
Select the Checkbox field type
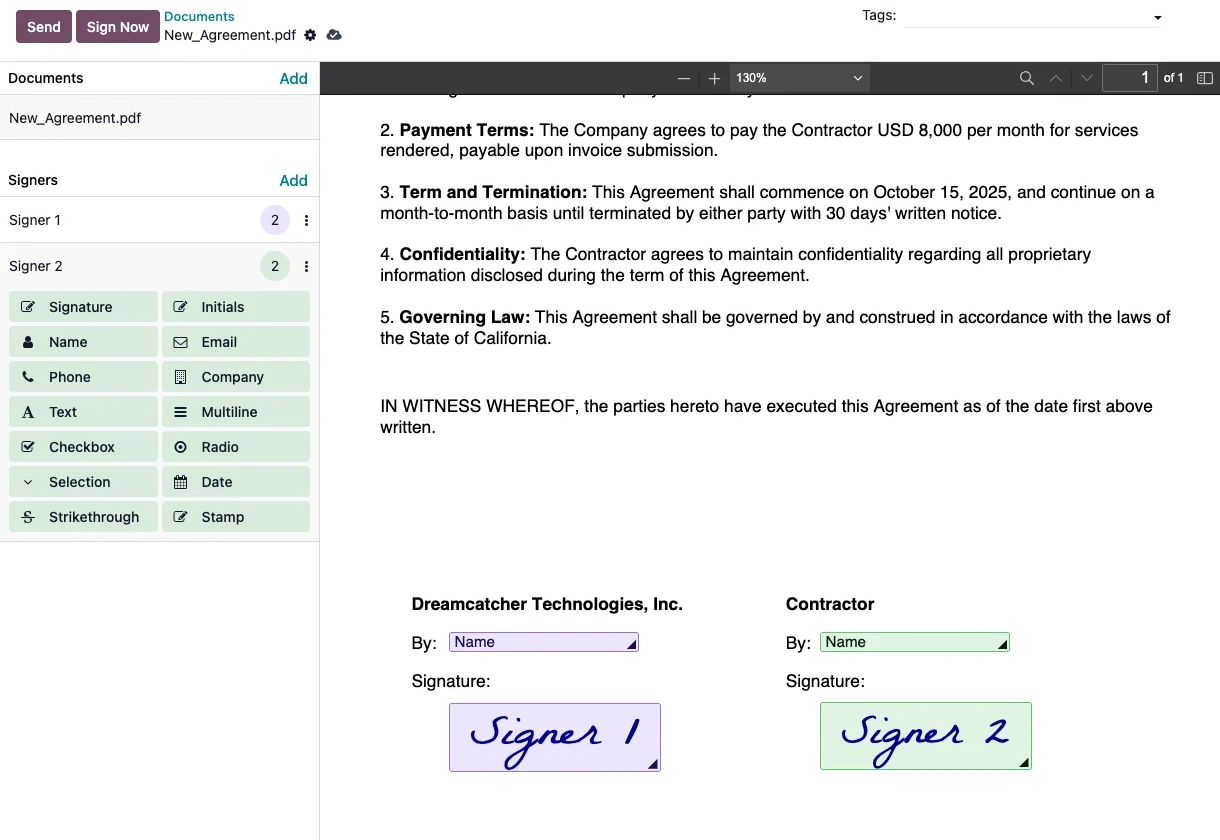click(x=83, y=447)
